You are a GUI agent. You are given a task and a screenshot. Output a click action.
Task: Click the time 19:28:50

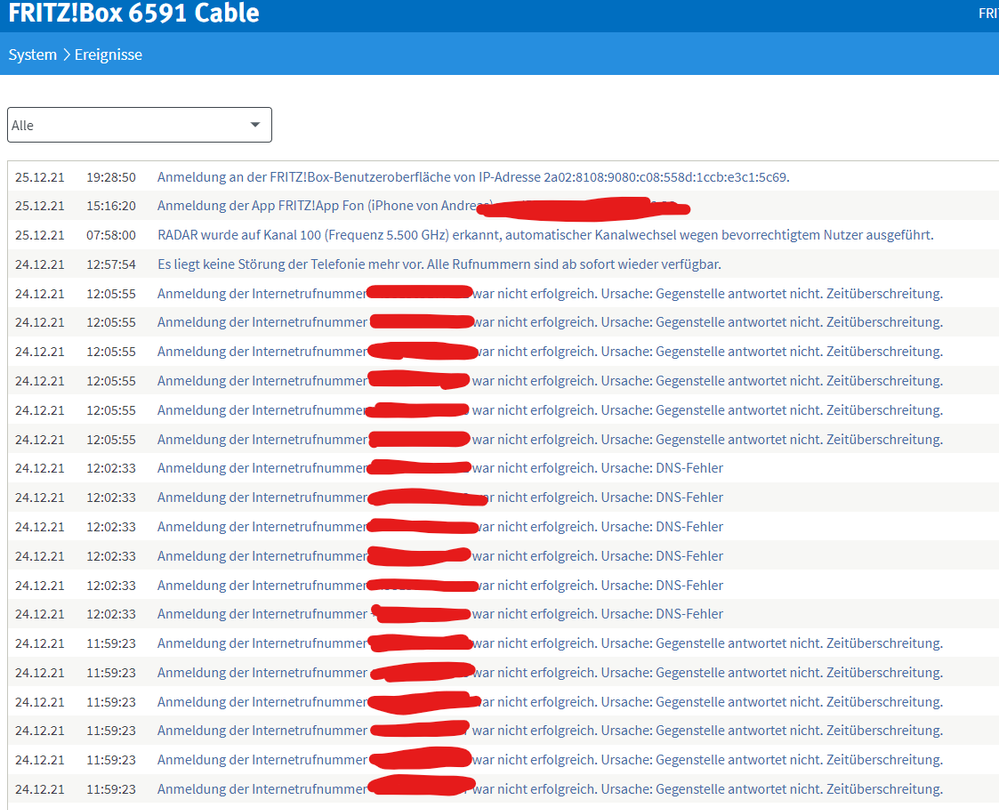click(x=111, y=177)
